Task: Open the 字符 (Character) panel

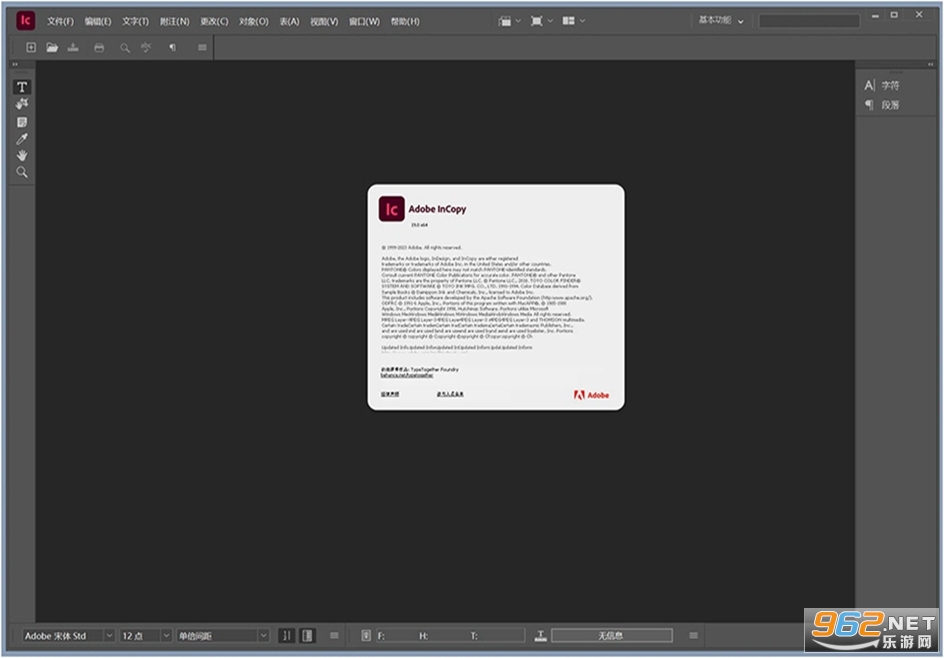Action: point(883,85)
